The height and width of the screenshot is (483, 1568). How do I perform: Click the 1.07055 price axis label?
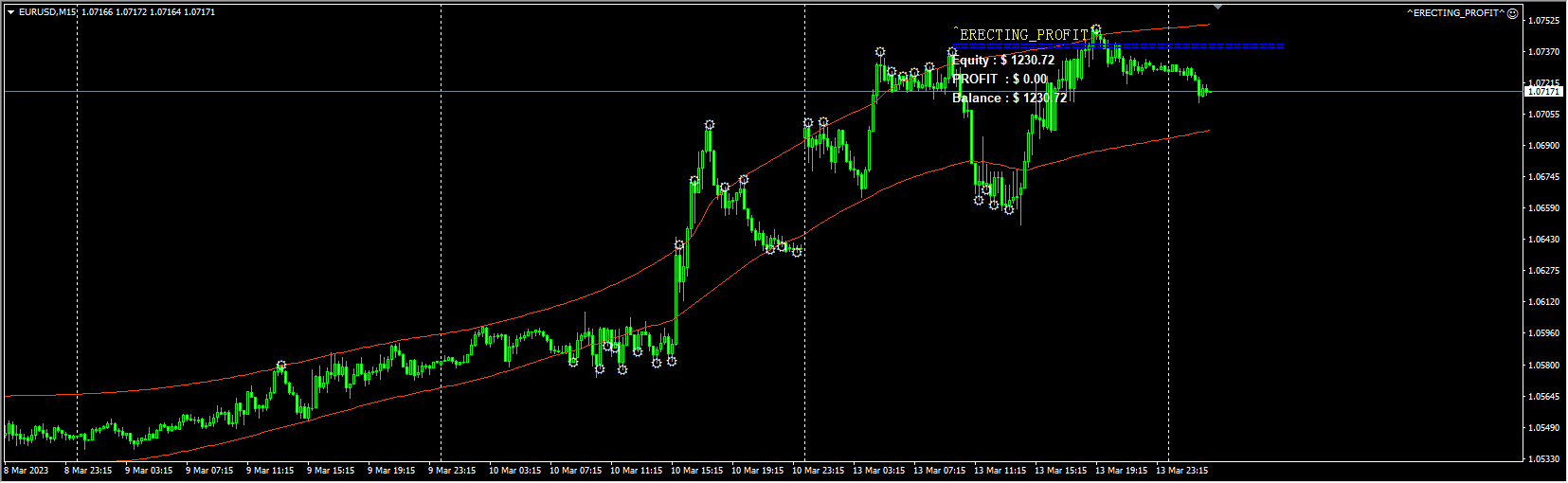(x=1544, y=115)
